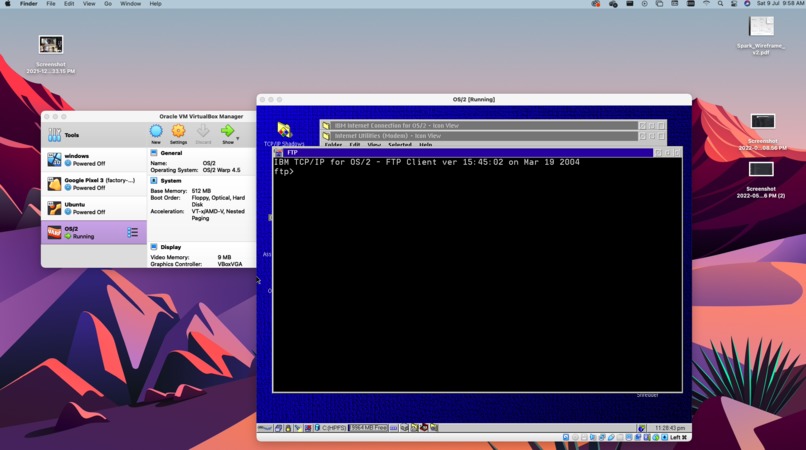This screenshot has width=806, height=450.
Task: Click the OS/2 WarpCenter button
Action: [265, 427]
